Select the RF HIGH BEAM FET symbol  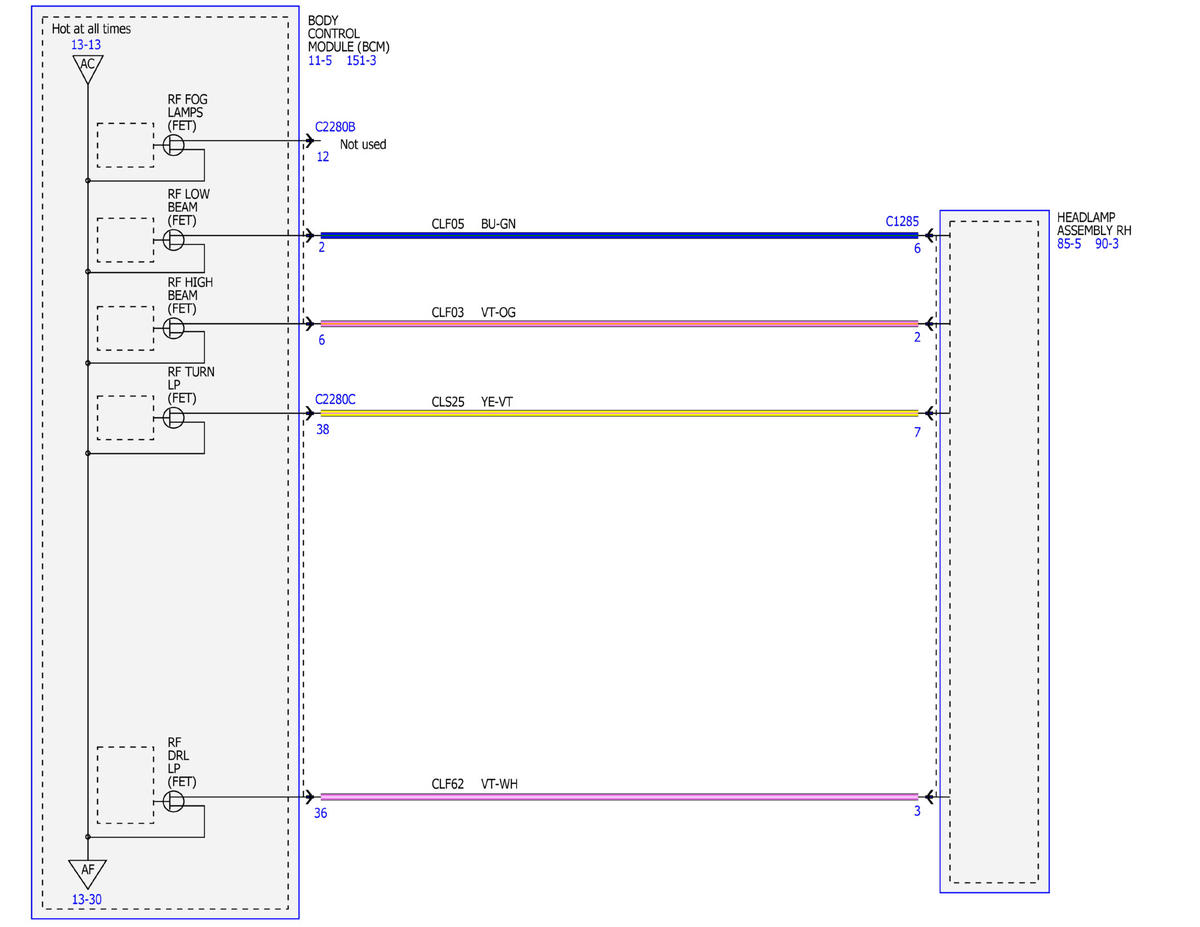[174, 328]
